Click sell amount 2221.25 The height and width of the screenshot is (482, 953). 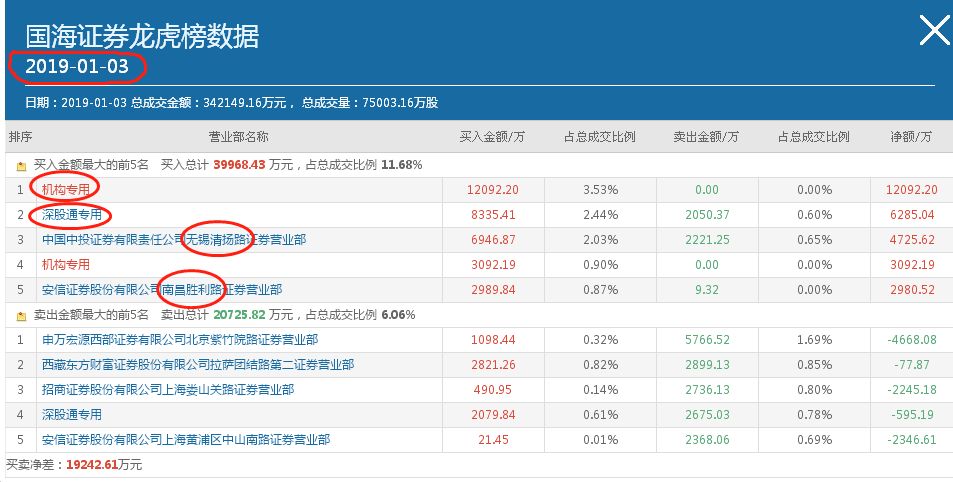pyautogui.click(x=707, y=239)
